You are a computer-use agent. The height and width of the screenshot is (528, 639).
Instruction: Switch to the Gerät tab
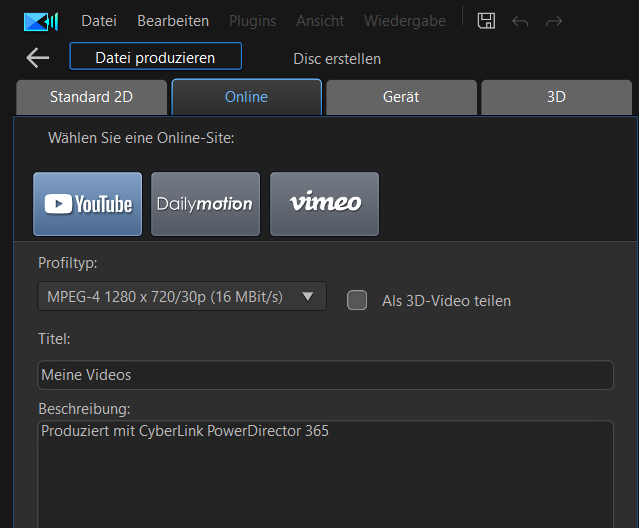401,97
